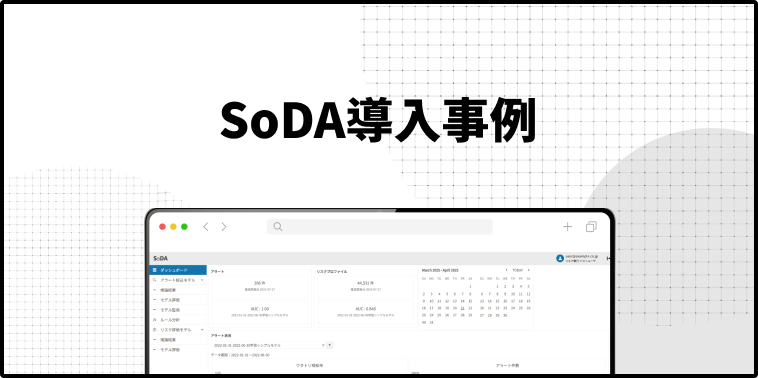Click the アラート panel heading
Screen dimensions: 758x378
pyautogui.click(x=218, y=272)
